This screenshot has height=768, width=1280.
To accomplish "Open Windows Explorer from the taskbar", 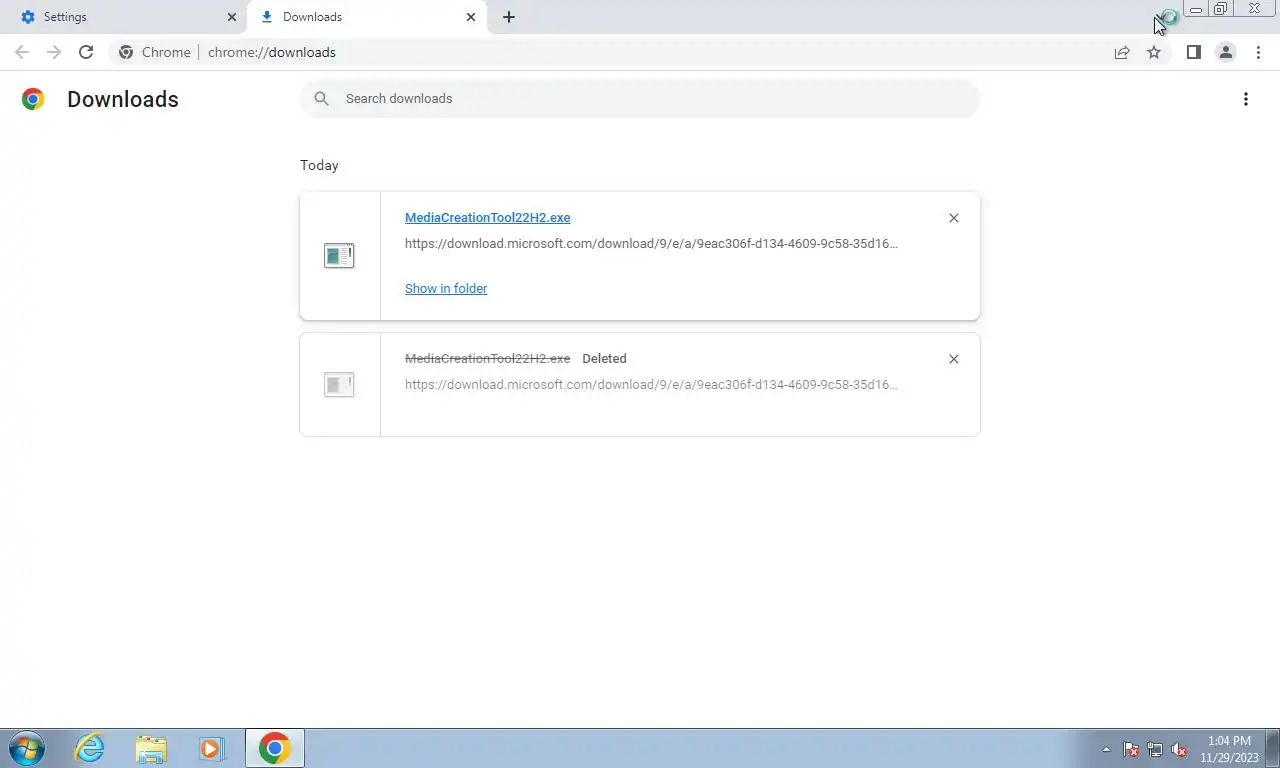I will click(x=151, y=748).
